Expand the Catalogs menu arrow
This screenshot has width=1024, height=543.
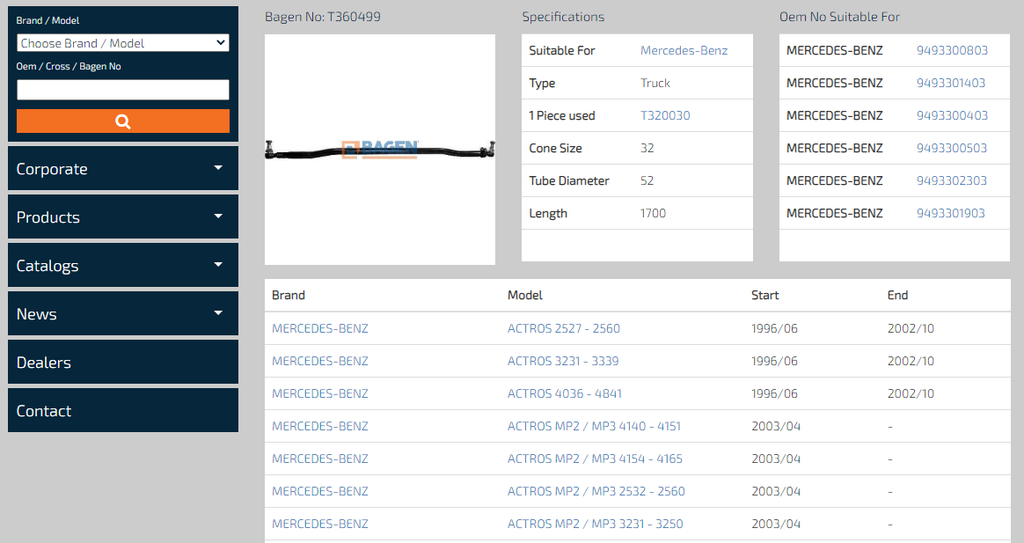coord(218,265)
